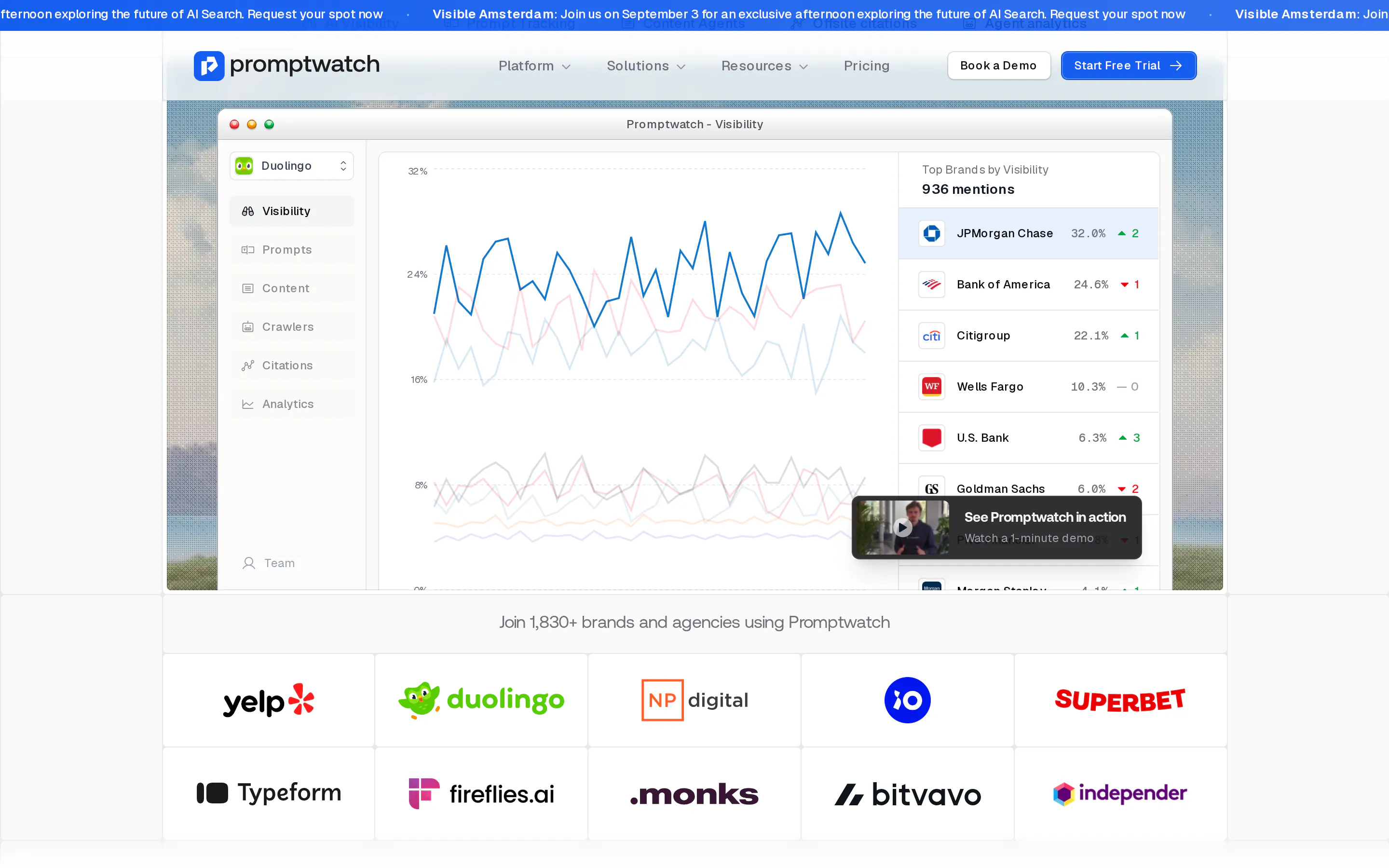
Task: Select Wells Fargo brand name
Action: tap(990, 387)
